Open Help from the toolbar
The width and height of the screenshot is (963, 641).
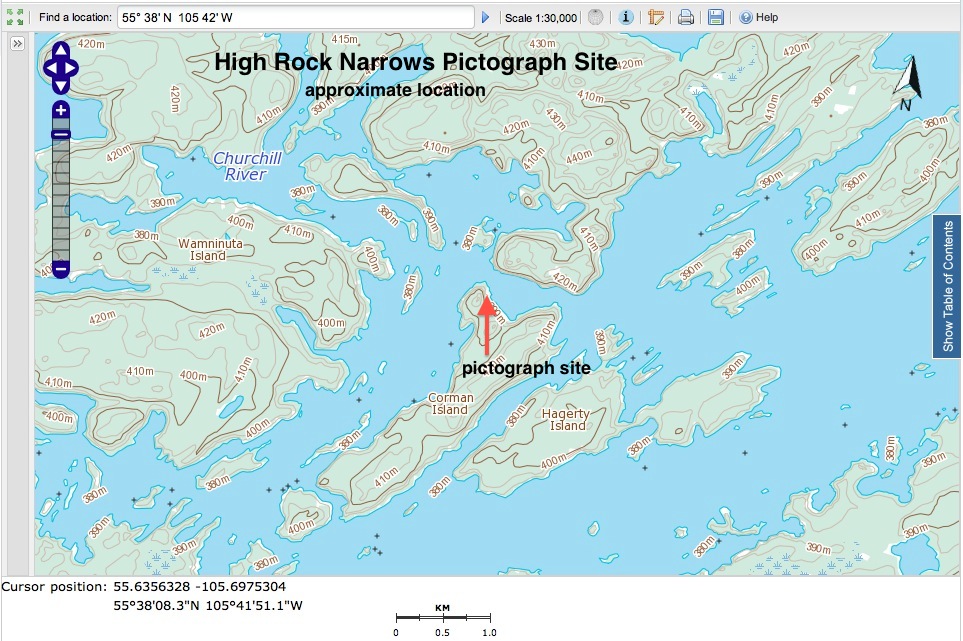click(x=759, y=17)
